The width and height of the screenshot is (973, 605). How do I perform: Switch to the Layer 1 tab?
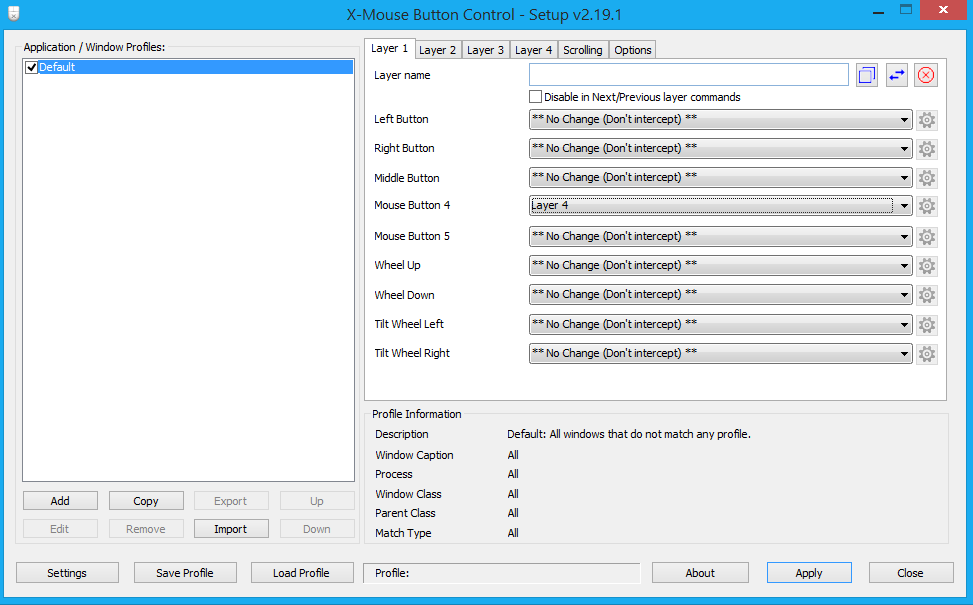390,48
